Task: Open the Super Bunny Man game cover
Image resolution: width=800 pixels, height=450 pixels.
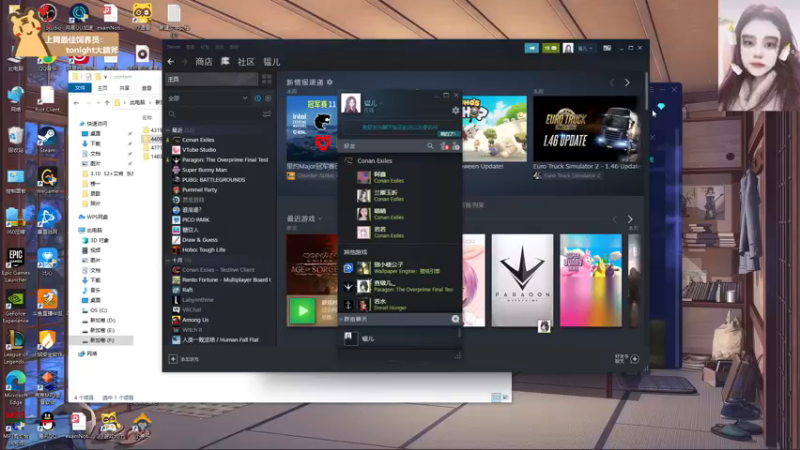Action: (x=590, y=280)
